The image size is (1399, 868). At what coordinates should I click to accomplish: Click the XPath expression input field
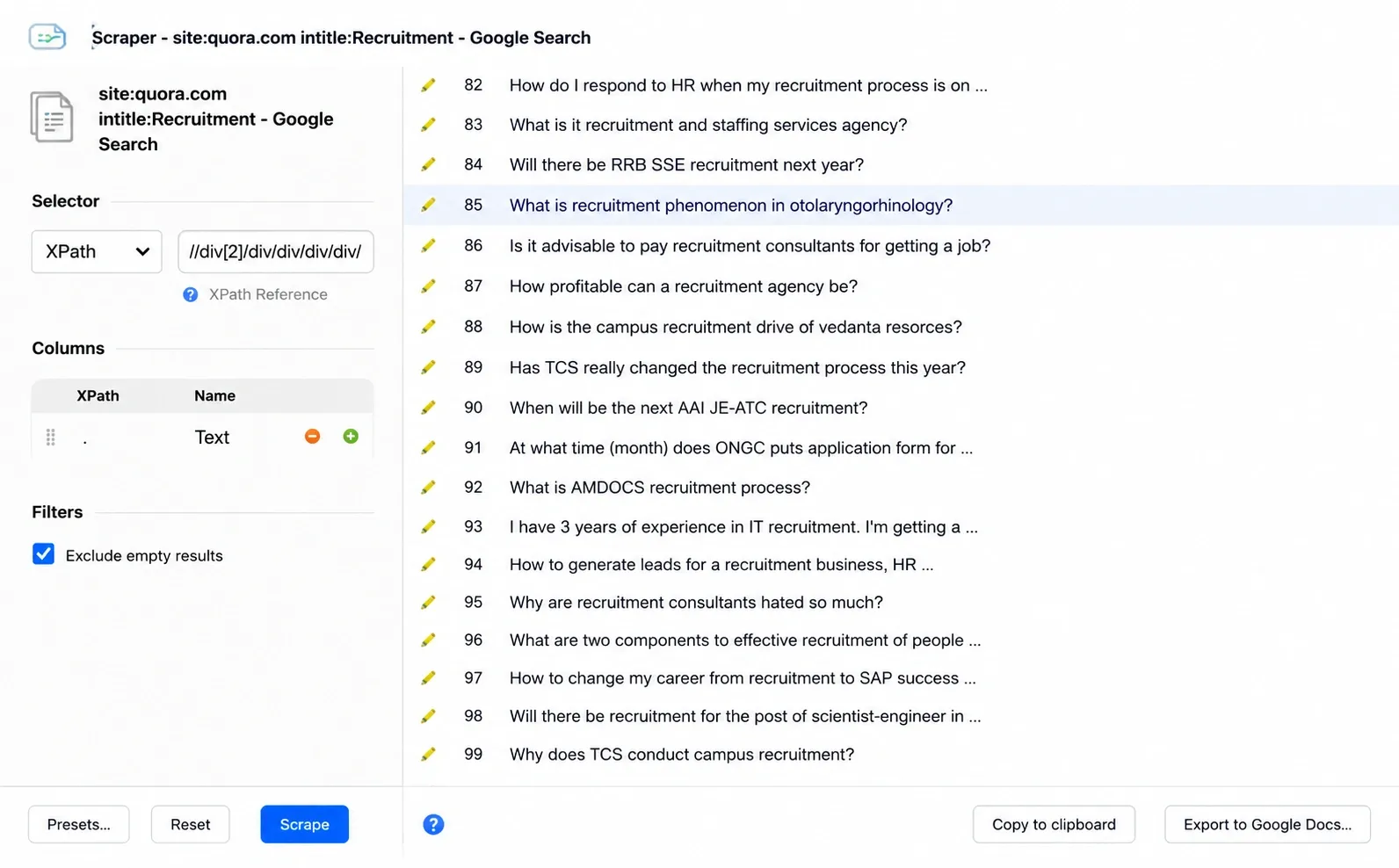(276, 252)
